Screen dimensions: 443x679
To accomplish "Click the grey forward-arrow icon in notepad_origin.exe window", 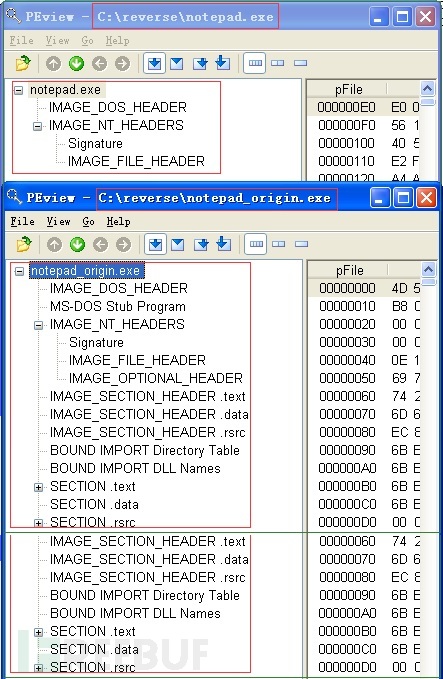I will coord(123,245).
